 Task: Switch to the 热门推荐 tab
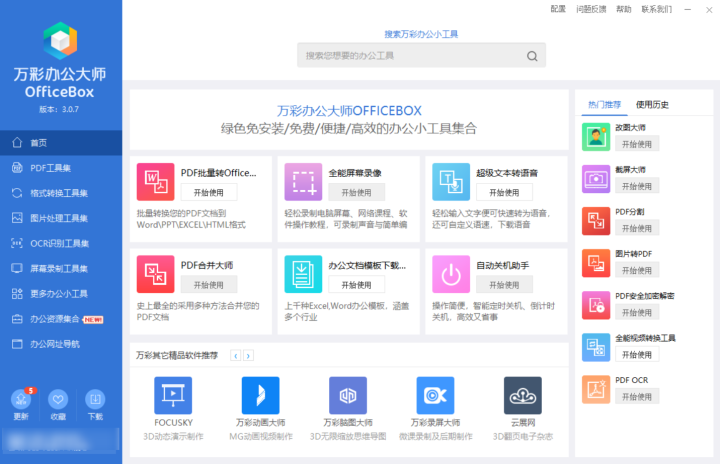[x=604, y=105]
